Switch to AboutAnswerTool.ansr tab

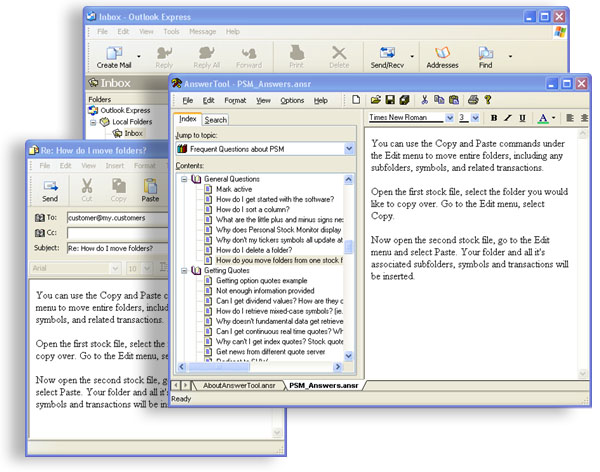pyautogui.click(x=239, y=385)
